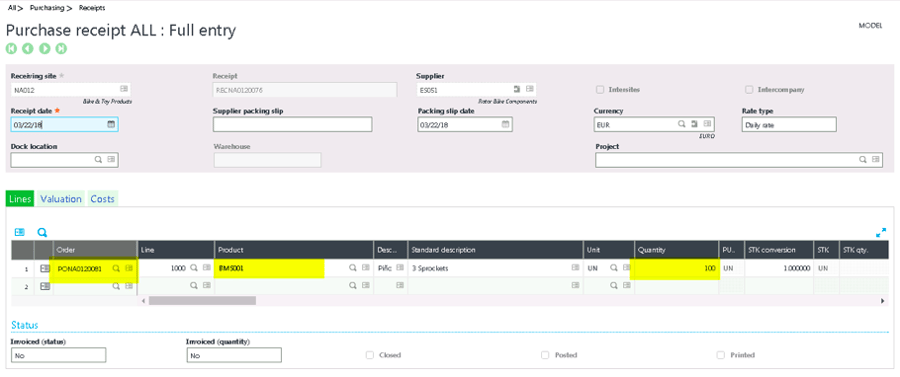
Task: Search Line 1000 with magnifier icon
Action: [x=194, y=268]
